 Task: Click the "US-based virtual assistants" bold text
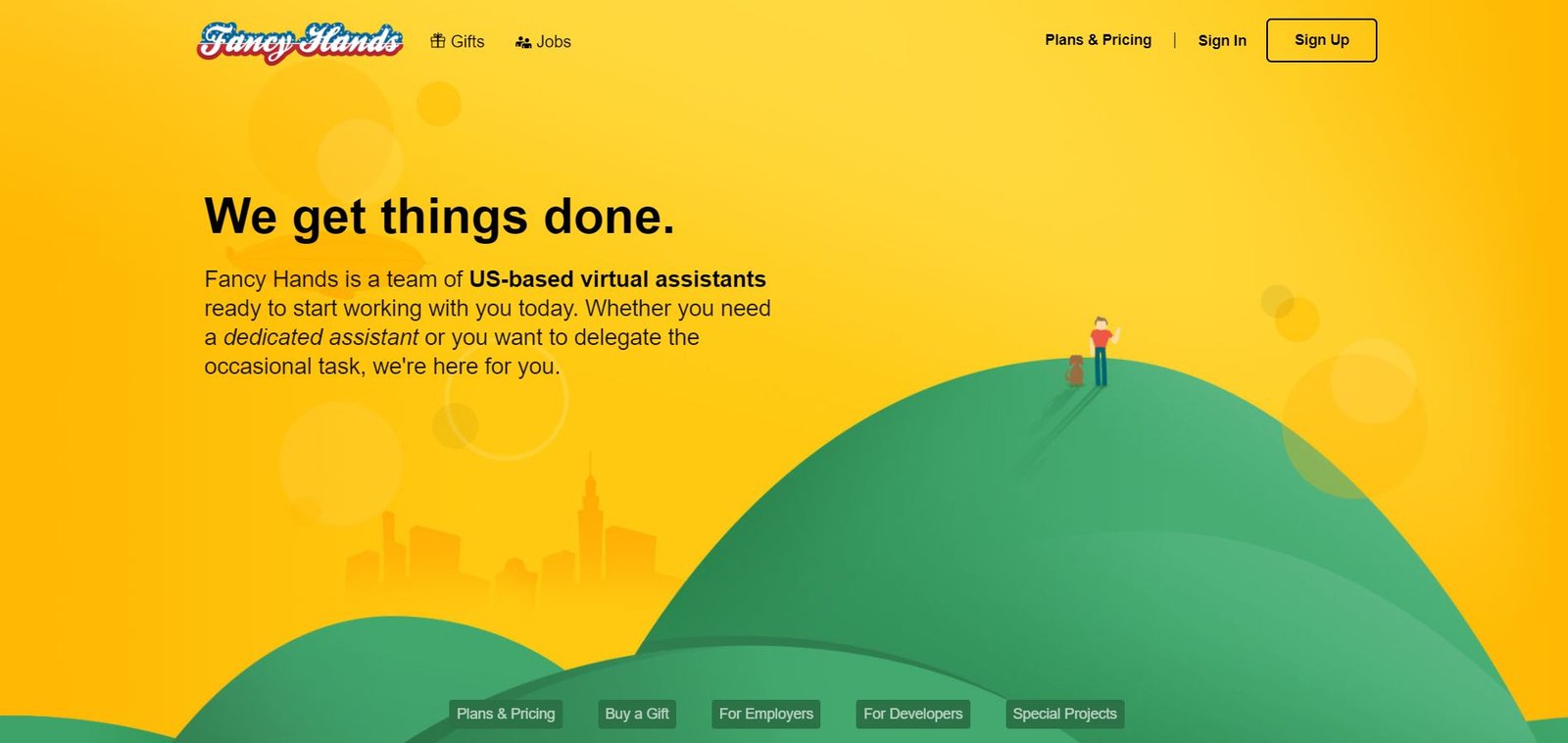pos(617,279)
